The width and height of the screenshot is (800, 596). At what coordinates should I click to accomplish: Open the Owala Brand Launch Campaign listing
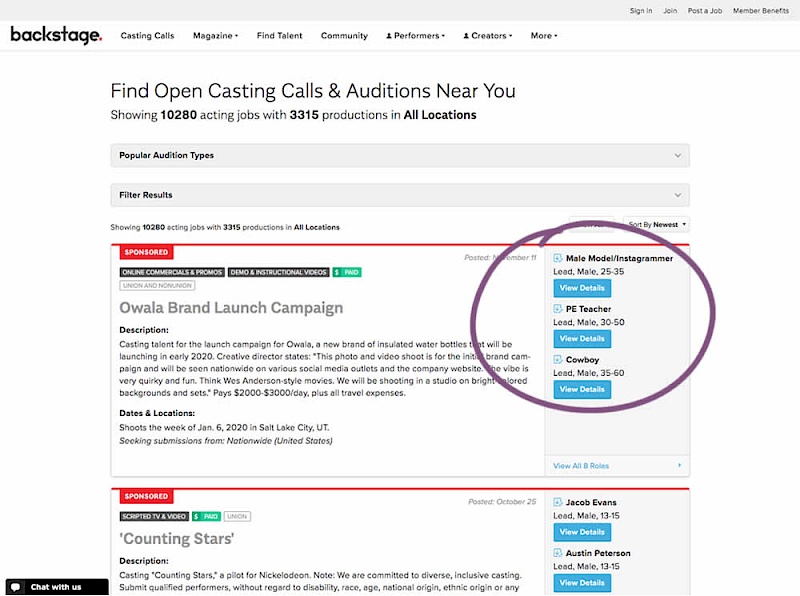(231, 308)
